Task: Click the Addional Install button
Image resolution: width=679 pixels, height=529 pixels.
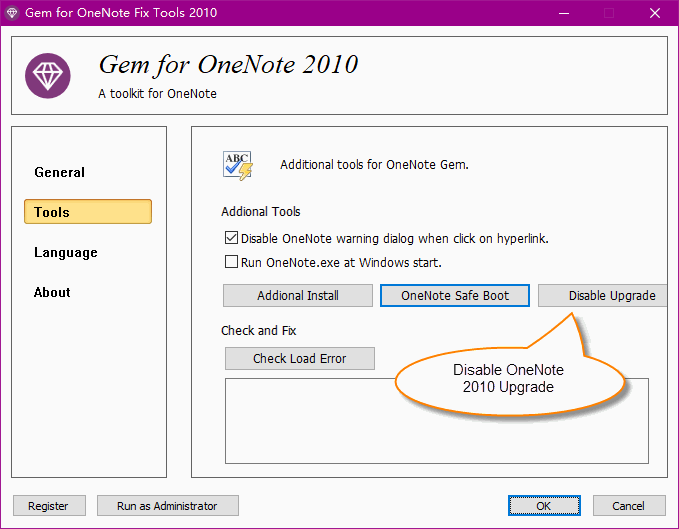Action: pyautogui.click(x=298, y=296)
